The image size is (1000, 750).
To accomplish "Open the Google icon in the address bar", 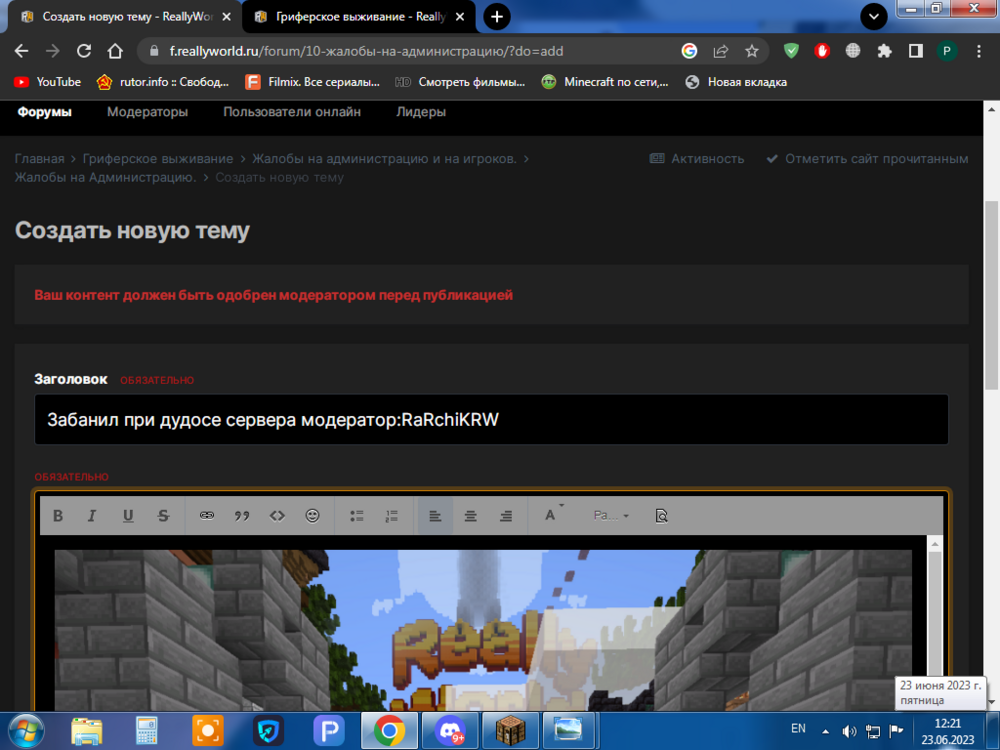I will click(689, 51).
